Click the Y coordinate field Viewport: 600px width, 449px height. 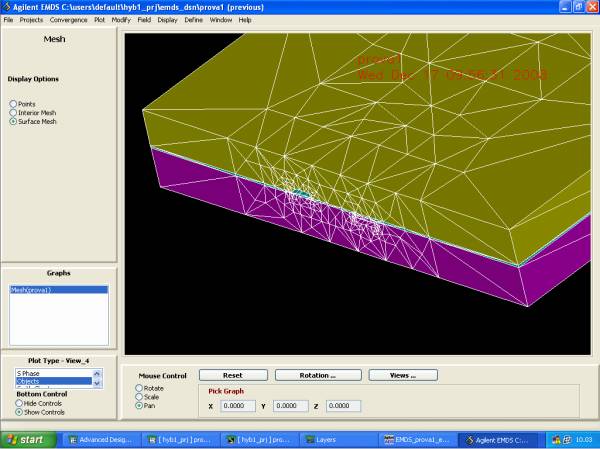click(290, 406)
